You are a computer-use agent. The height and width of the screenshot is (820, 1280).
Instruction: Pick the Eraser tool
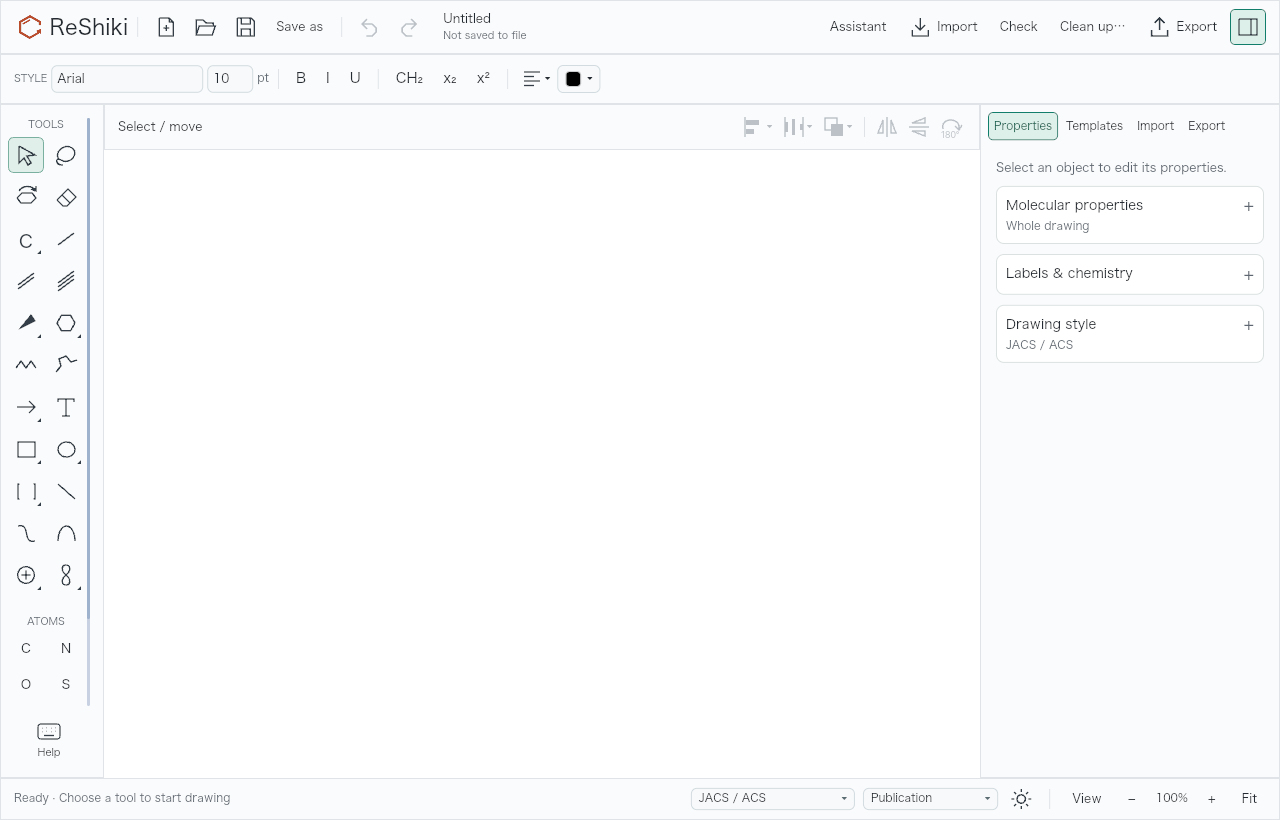pos(66,197)
